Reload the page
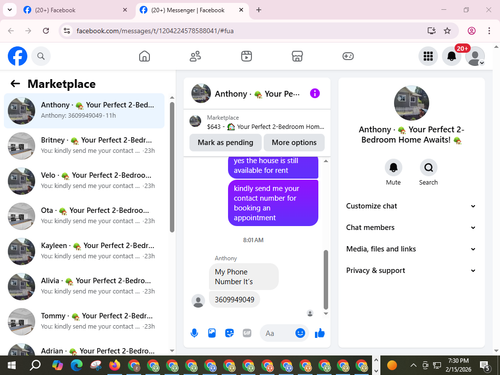Viewport: 500px width, 375px height. pyautogui.click(x=46, y=31)
